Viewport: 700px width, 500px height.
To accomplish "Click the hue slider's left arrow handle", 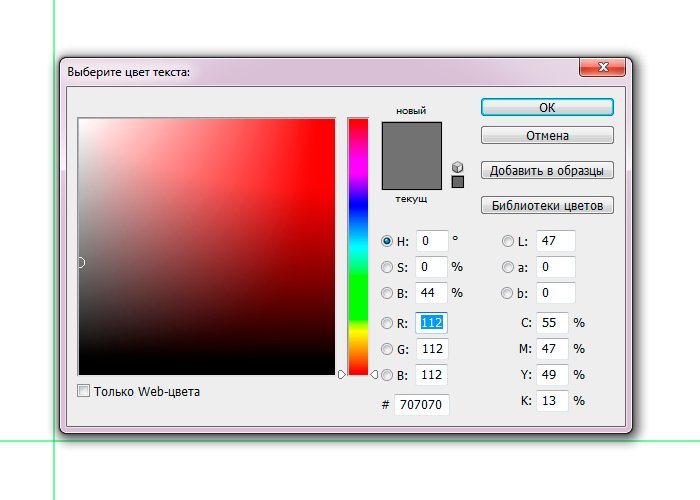I will (x=342, y=375).
